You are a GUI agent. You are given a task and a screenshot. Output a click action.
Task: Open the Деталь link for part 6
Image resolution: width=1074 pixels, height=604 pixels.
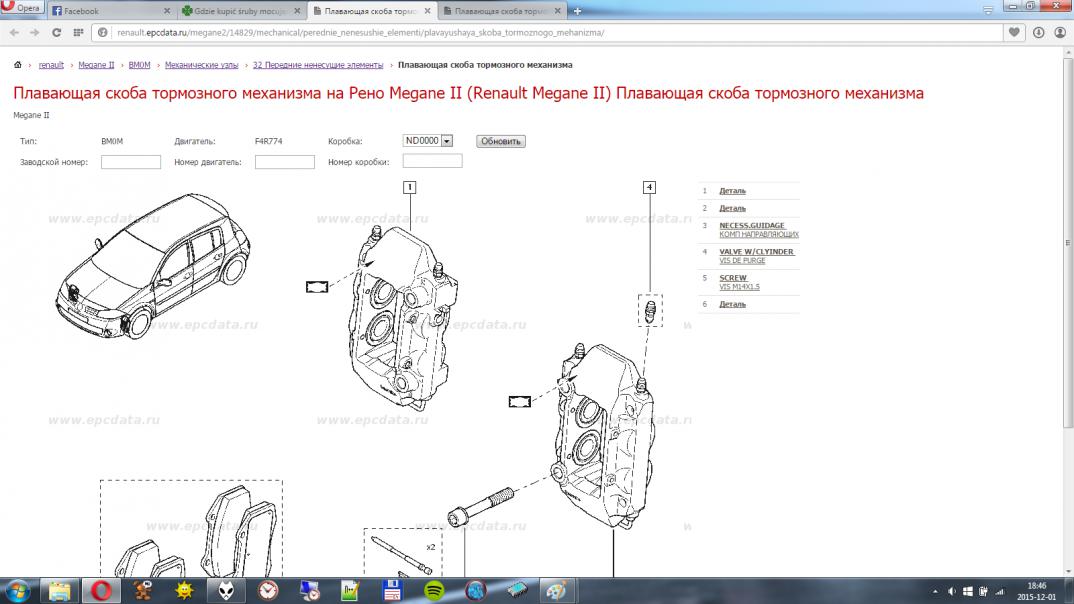[732, 304]
